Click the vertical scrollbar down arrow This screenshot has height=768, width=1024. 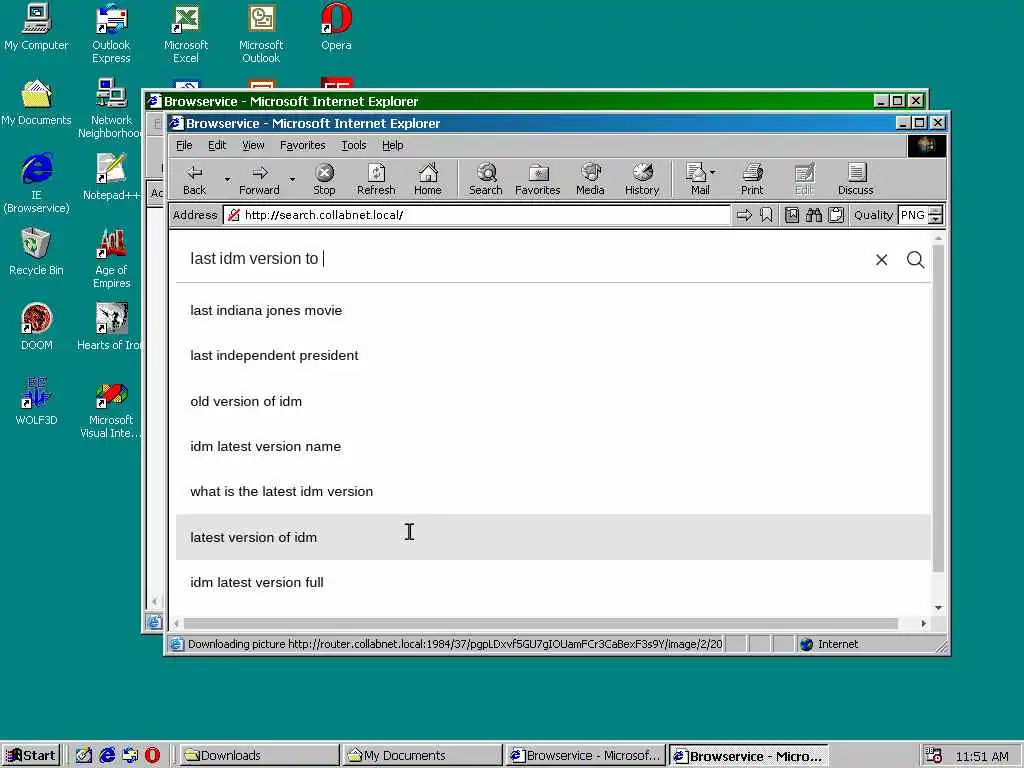point(938,608)
